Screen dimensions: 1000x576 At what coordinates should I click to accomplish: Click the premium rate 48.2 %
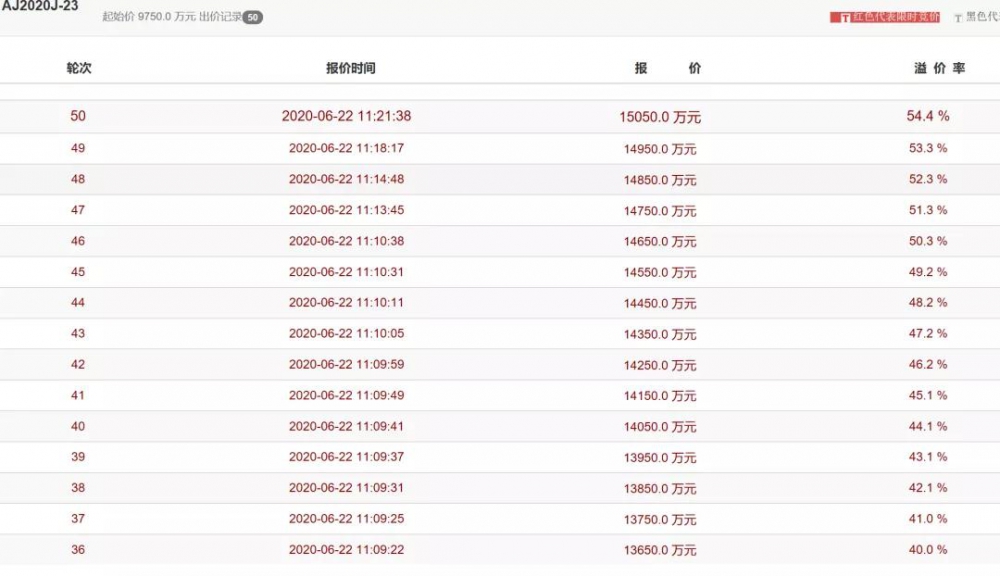click(928, 302)
